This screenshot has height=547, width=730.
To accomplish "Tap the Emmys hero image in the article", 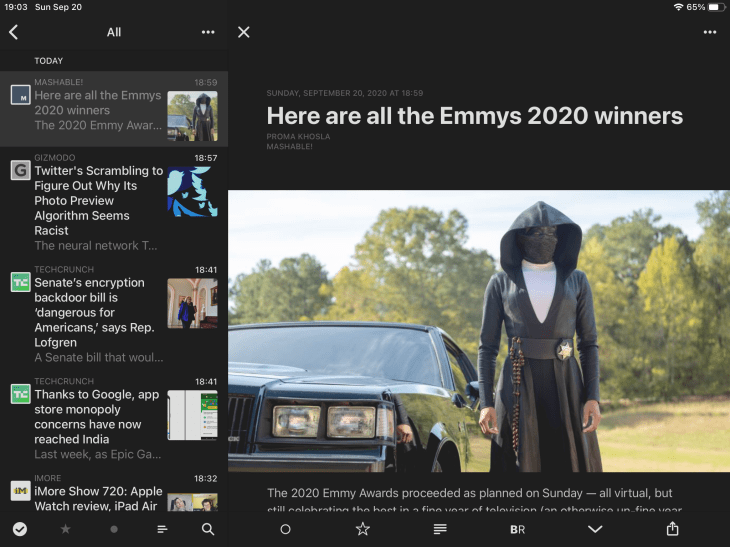I will pyautogui.click(x=479, y=330).
